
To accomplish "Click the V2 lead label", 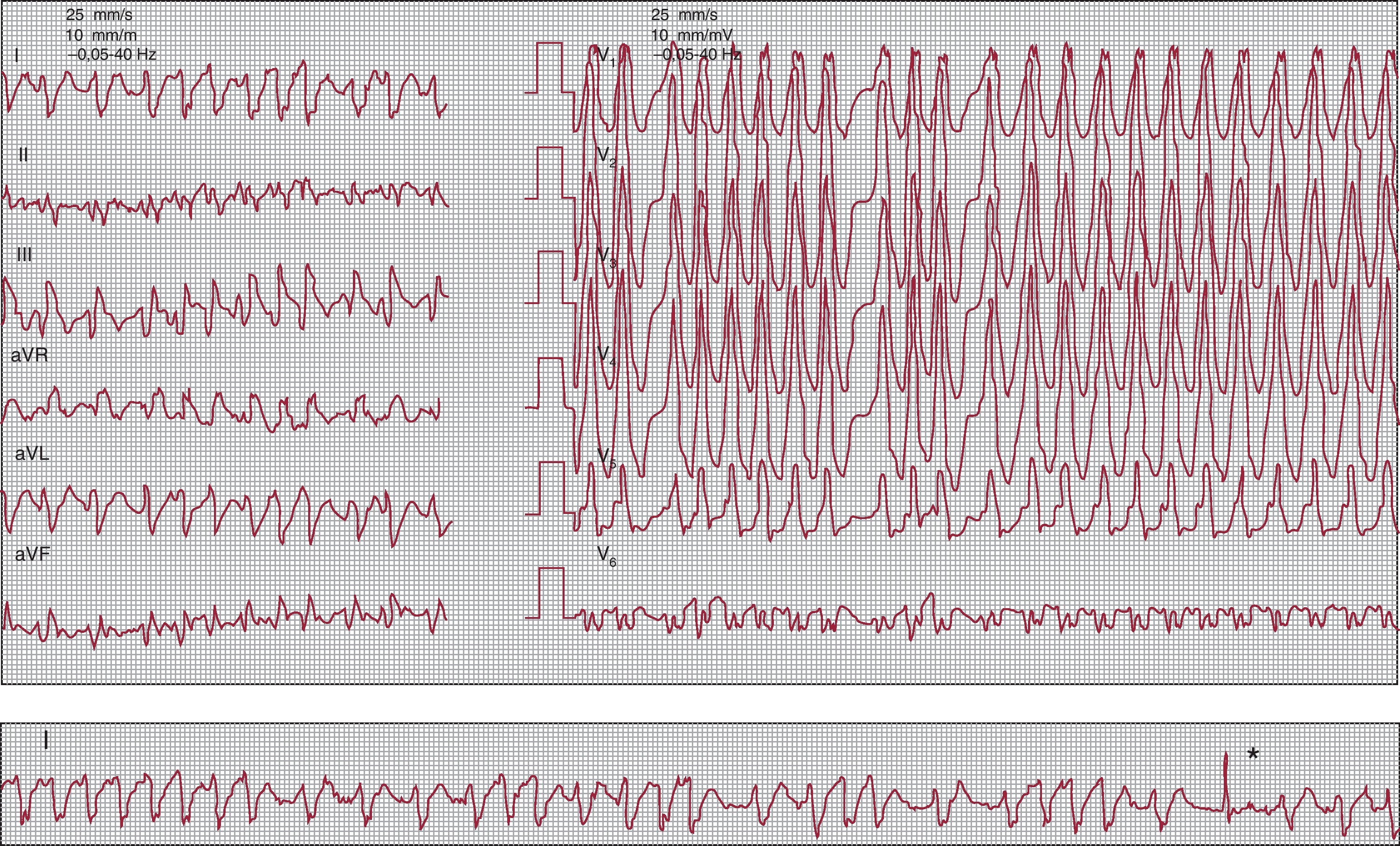I will tap(606, 156).
